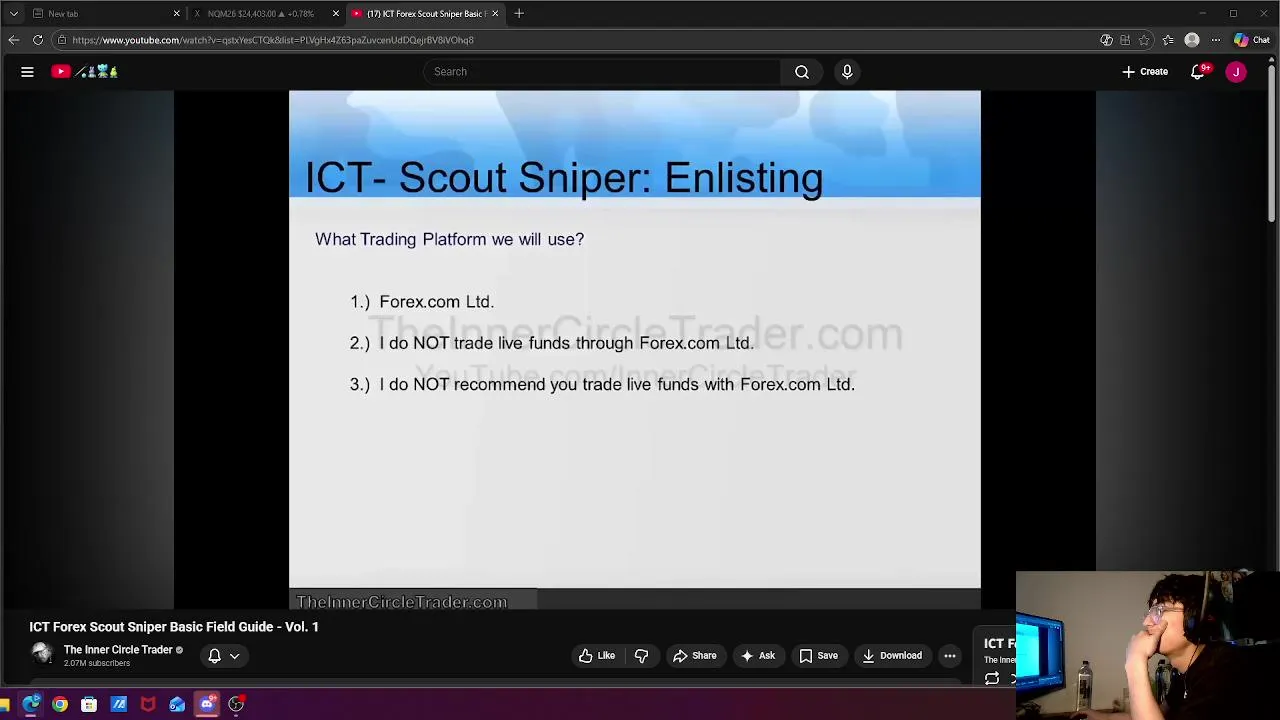Like the video
The image size is (1280, 720).
click(597, 656)
